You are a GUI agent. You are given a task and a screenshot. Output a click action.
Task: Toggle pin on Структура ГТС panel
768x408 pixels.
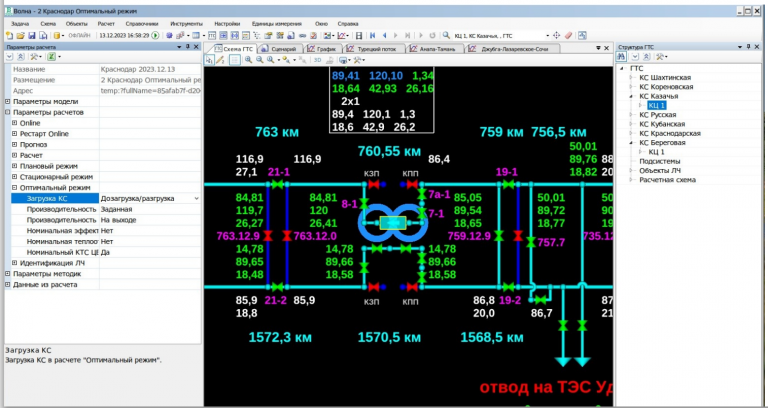point(747,47)
